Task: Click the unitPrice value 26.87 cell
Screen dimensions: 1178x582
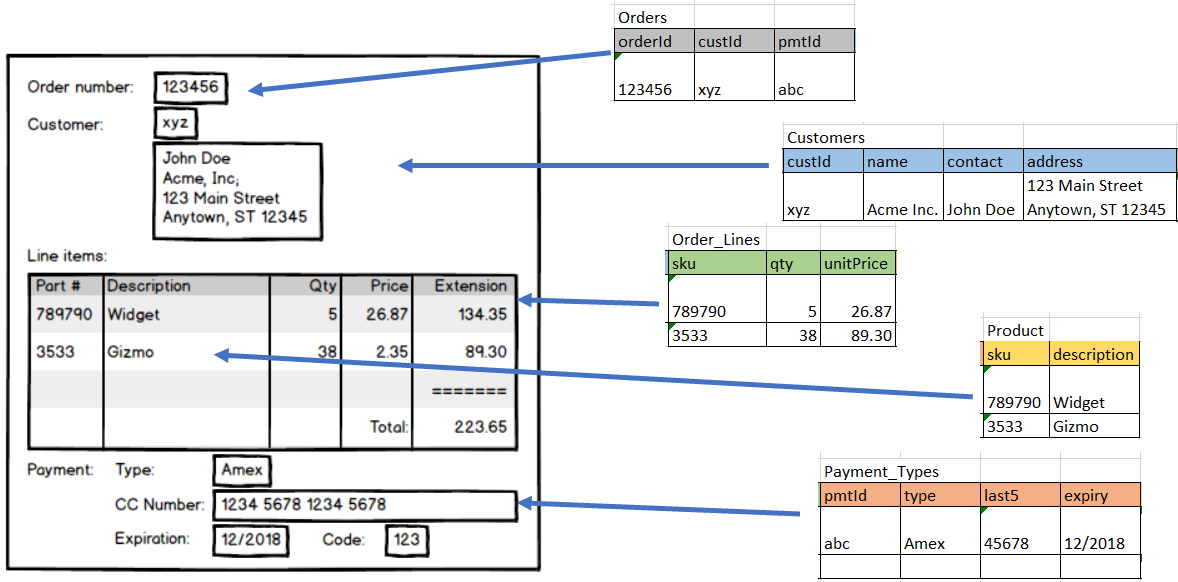Action: [x=865, y=311]
